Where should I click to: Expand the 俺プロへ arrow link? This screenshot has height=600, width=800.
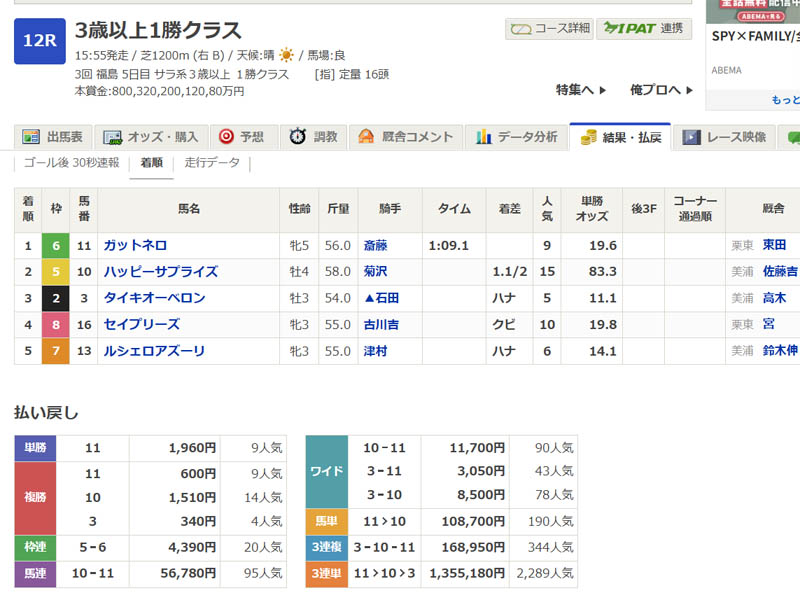661,90
